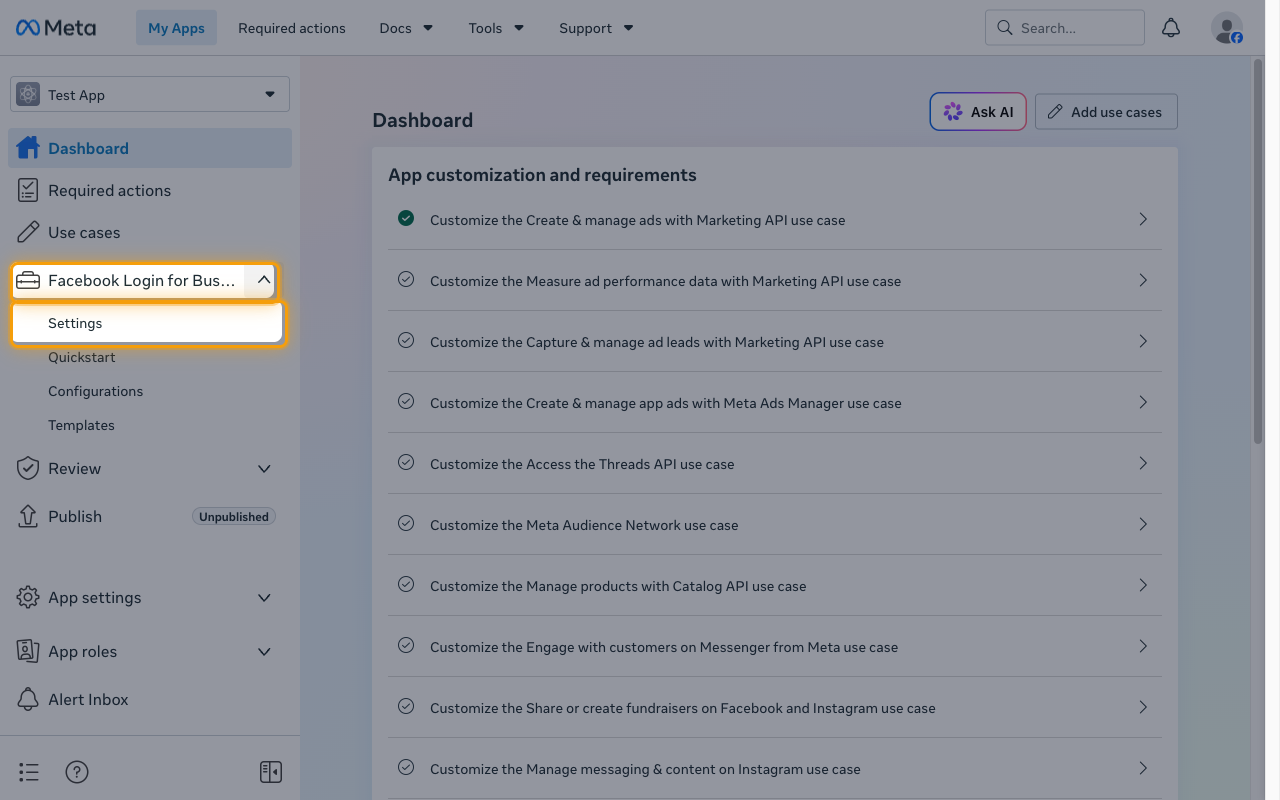Open the notifications bell
The image size is (1280, 800).
(x=1171, y=28)
